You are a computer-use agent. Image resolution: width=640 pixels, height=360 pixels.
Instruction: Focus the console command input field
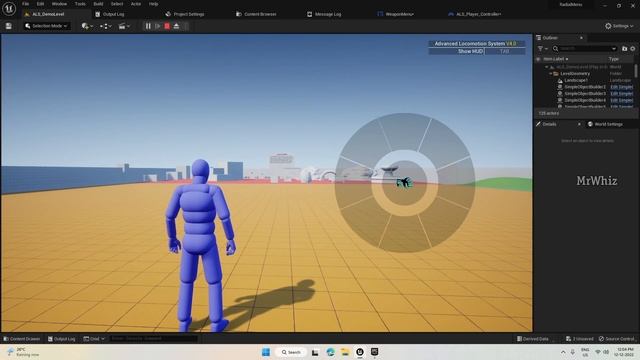coord(153,339)
